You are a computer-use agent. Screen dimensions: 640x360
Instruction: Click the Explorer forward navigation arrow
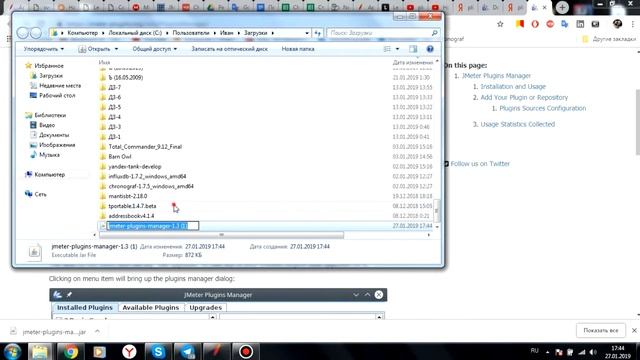click(x=36, y=33)
